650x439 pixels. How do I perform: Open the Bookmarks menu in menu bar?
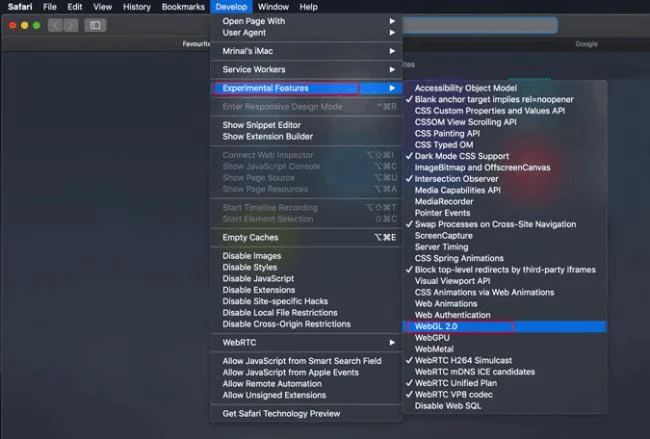[x=183, y=7]
